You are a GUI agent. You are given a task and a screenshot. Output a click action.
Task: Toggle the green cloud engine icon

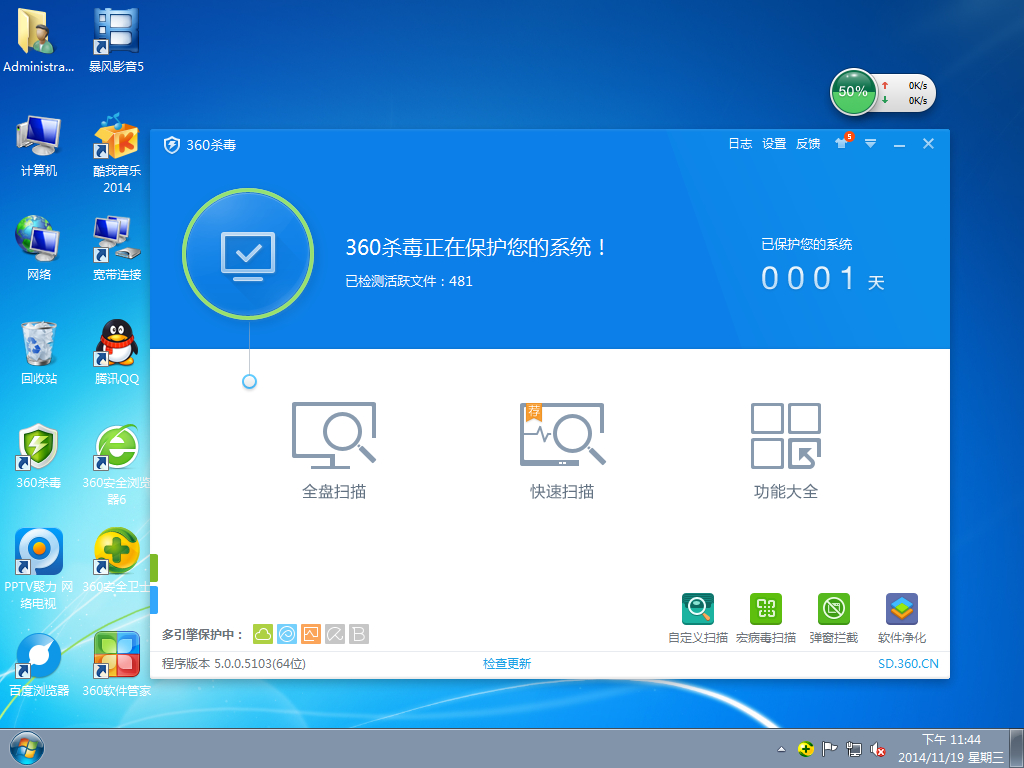[x=263, y=633]
